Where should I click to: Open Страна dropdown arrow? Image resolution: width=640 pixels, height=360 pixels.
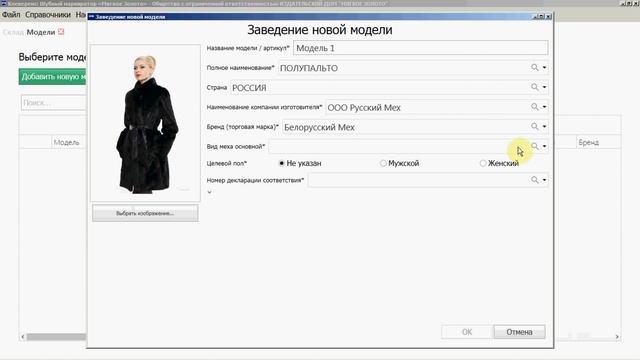click(544, 87)
